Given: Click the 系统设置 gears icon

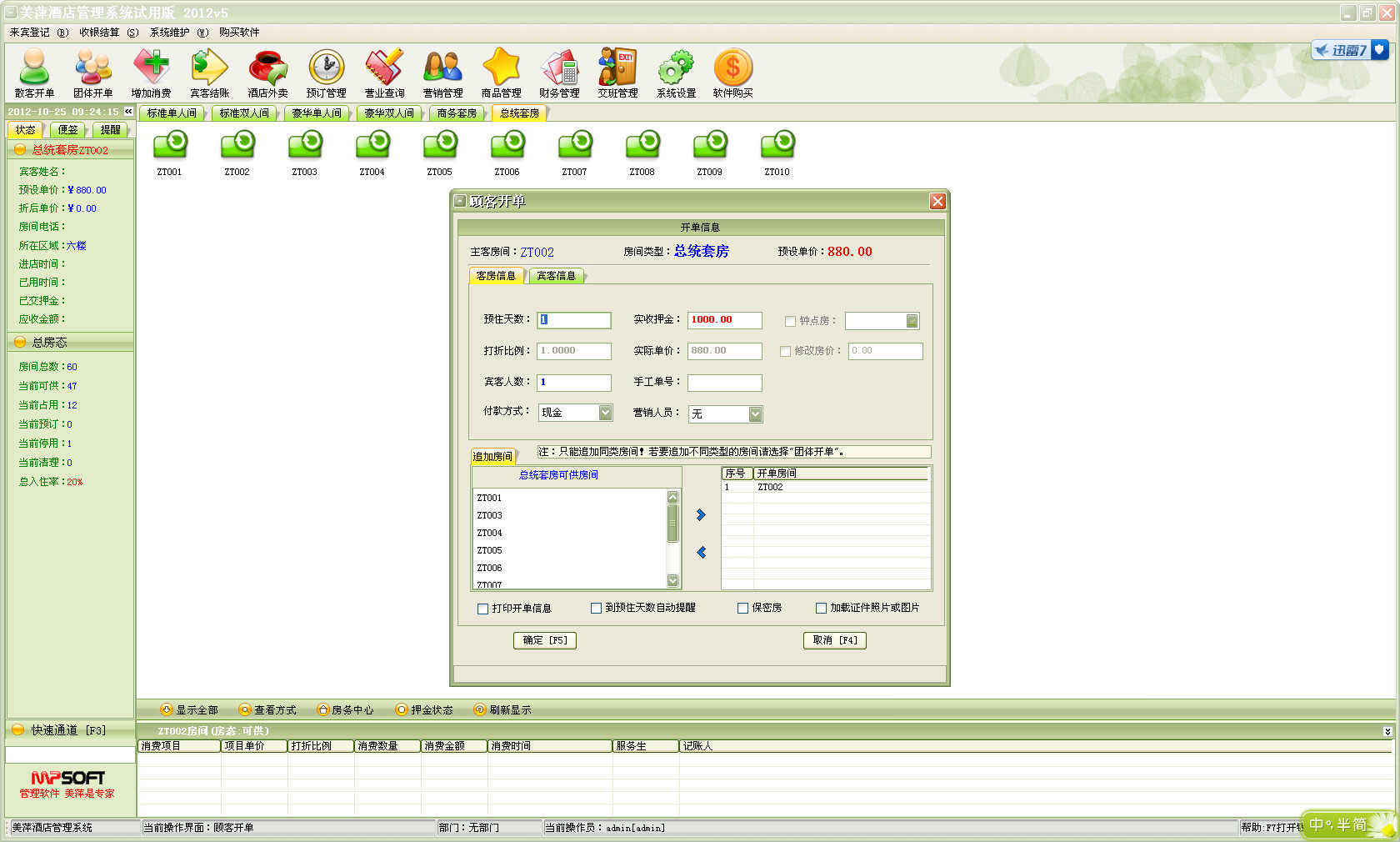Looking at the screenshot, I should [676, 73].
